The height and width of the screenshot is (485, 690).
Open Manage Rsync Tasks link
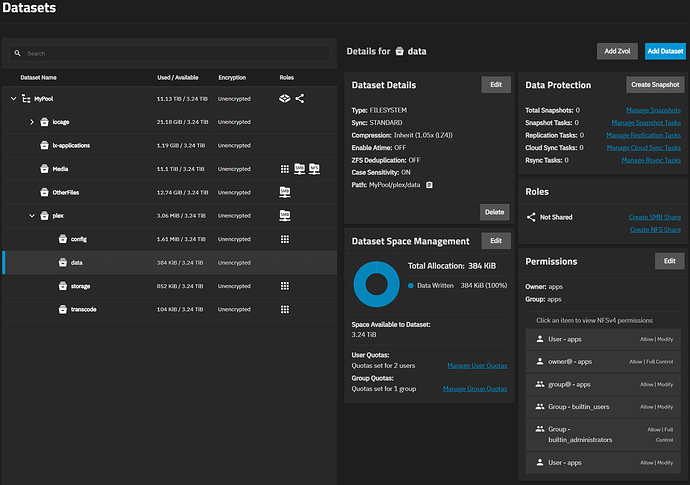click(651, 160)
